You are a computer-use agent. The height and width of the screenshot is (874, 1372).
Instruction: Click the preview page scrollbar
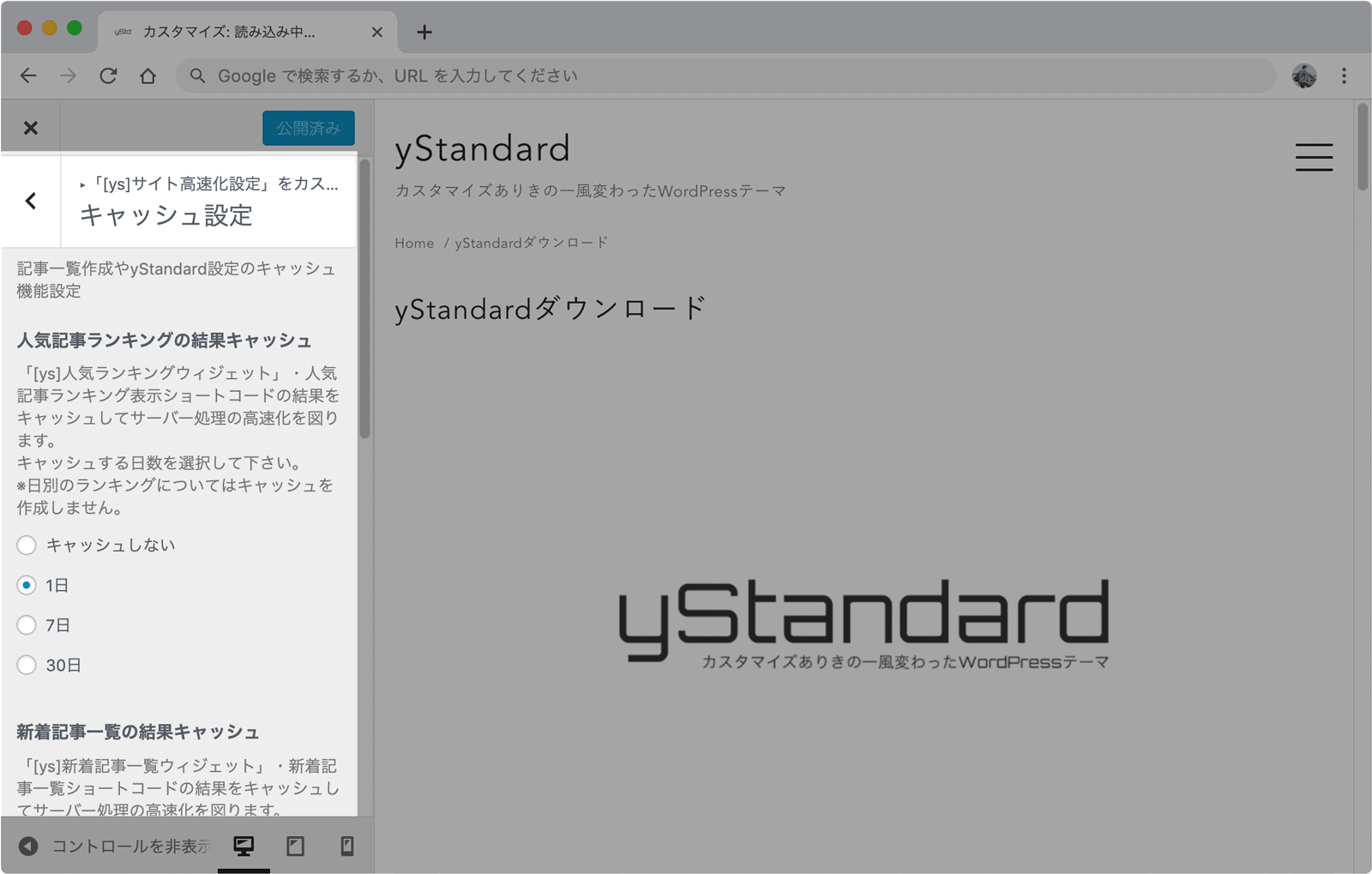point(1363,147)
